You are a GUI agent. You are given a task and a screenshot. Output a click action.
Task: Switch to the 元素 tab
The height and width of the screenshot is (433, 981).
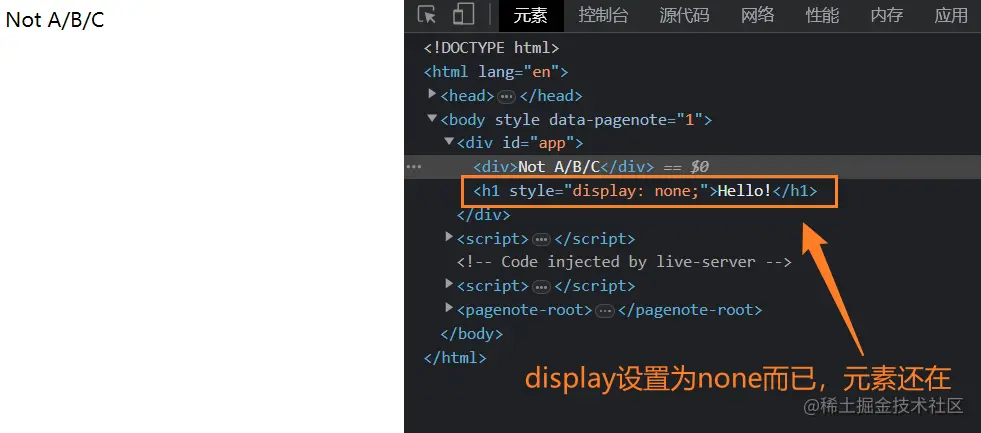point(531,16)
